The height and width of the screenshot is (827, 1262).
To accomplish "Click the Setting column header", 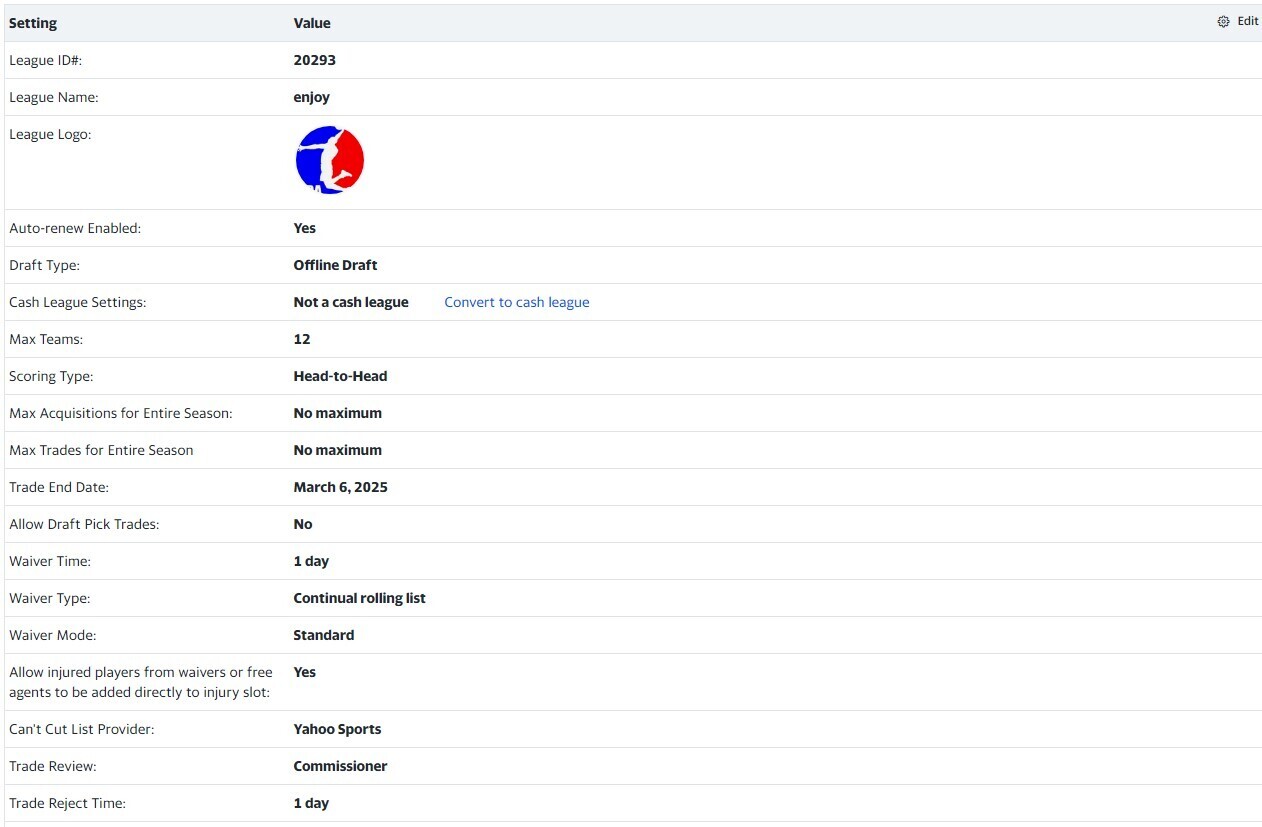I will pos(33,23).
